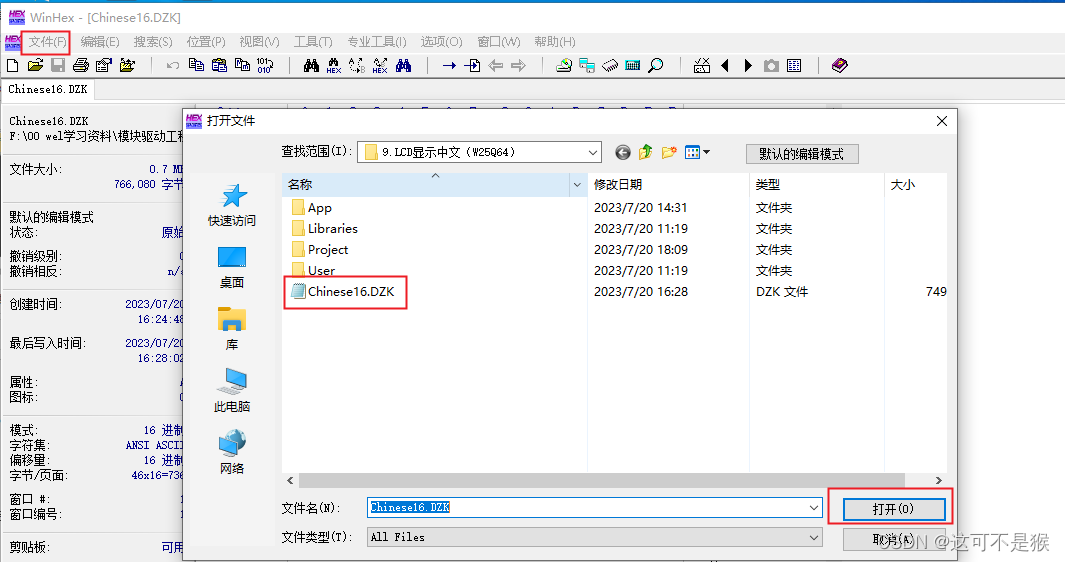The width and height of the screenshot is (1065, 562).
Task: Click the Open Folder toolbar icon
Action: coord(127,65)
